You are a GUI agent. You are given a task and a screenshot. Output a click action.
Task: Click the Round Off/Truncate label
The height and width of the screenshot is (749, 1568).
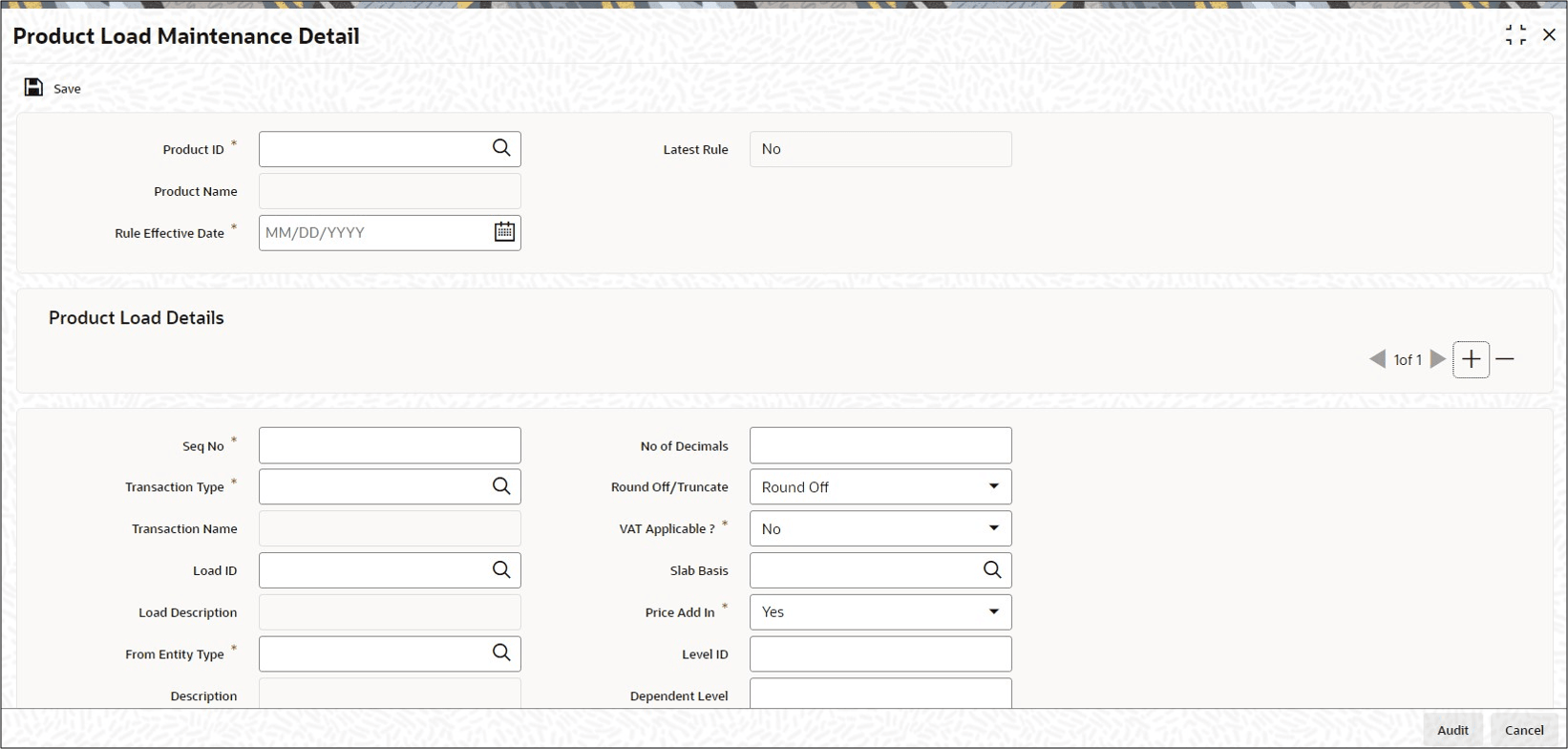[669, 487]
